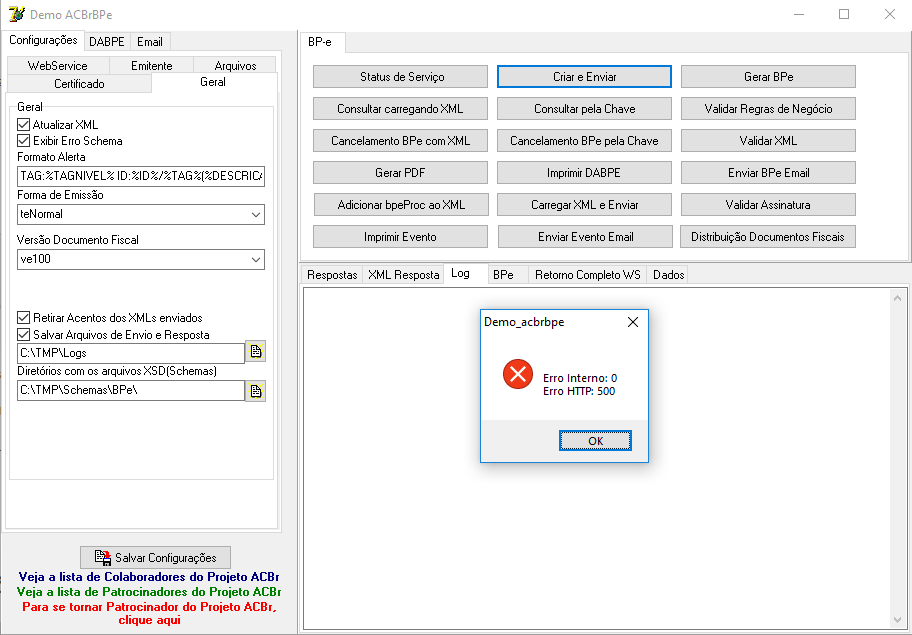The height and width of the screenshot is (635, 912).
Task: Switch to the Configurações tab
Action: pyautogui.click(x=43, y=40)
